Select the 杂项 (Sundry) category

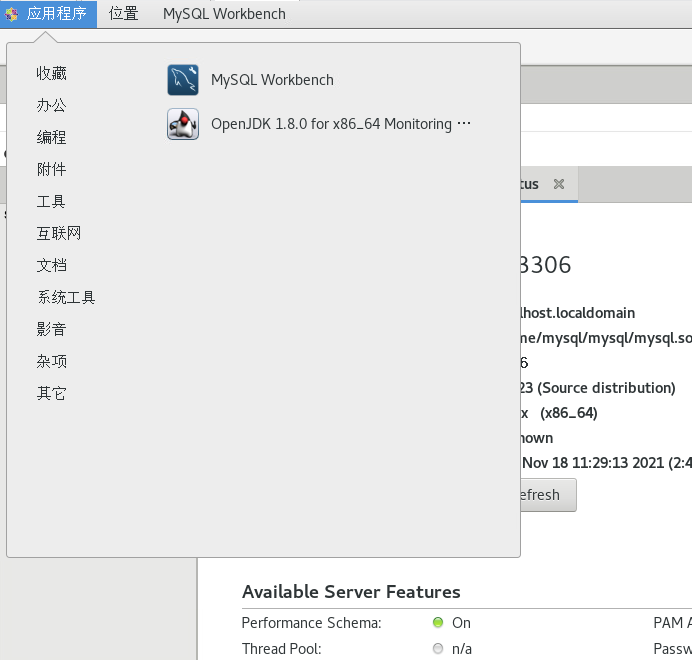52,361
